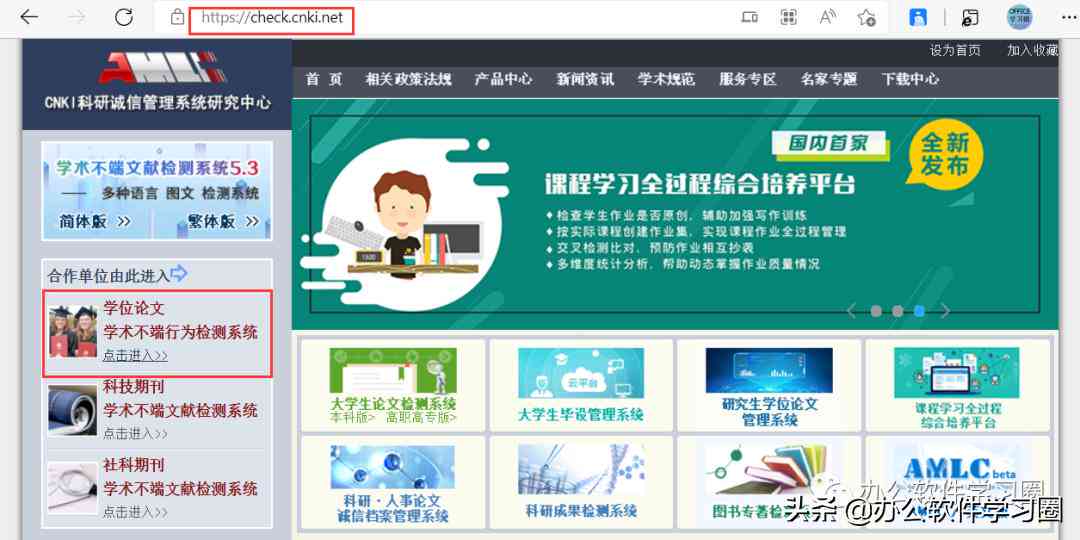Open the browser three-dot menu

coord(1069,17)
